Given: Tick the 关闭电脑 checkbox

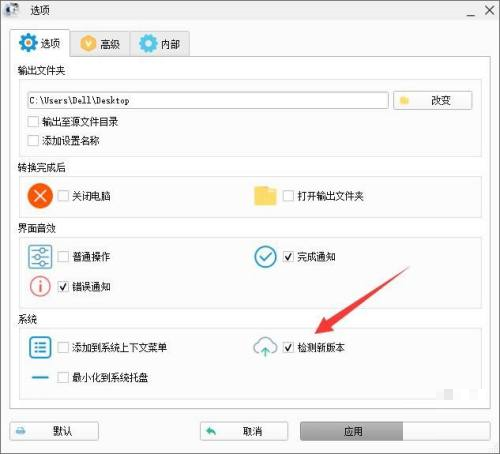Looking at the screenshot, I should [63, 196].
